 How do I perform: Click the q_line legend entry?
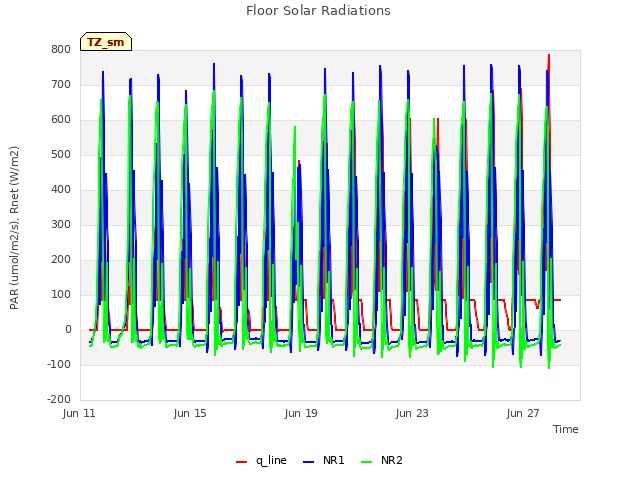coord(262,460)
